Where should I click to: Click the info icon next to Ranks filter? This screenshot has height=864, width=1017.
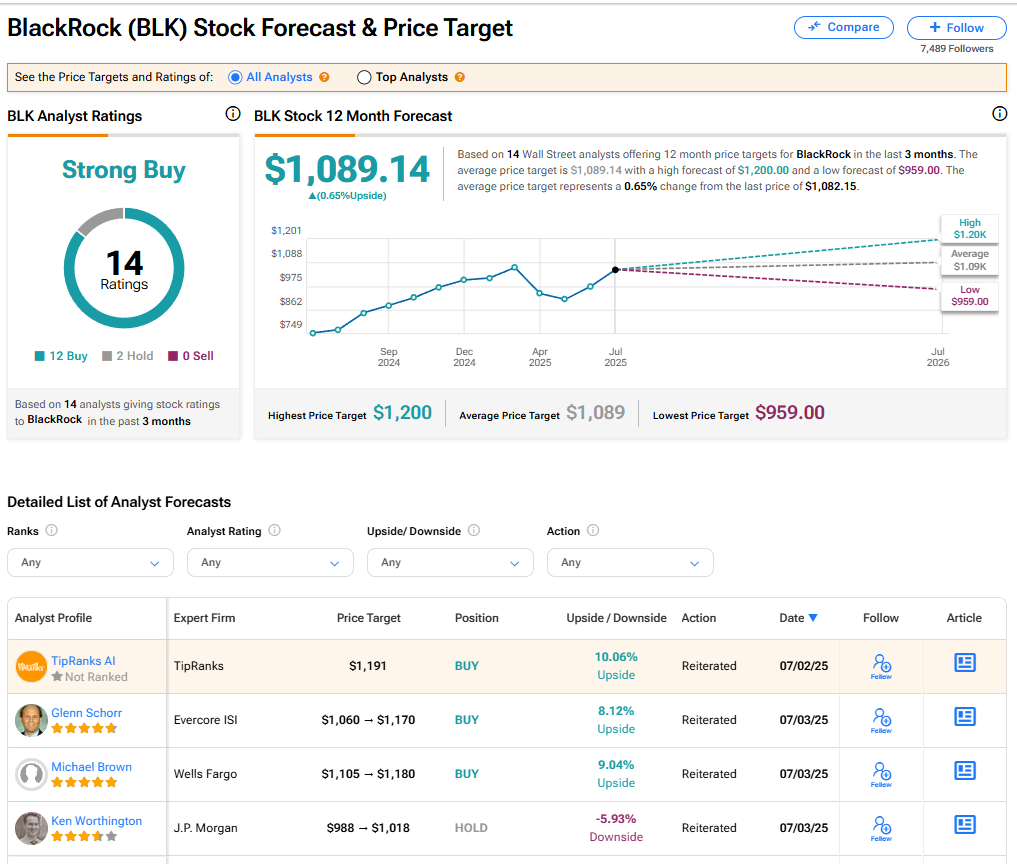click(x=51, y=531)
